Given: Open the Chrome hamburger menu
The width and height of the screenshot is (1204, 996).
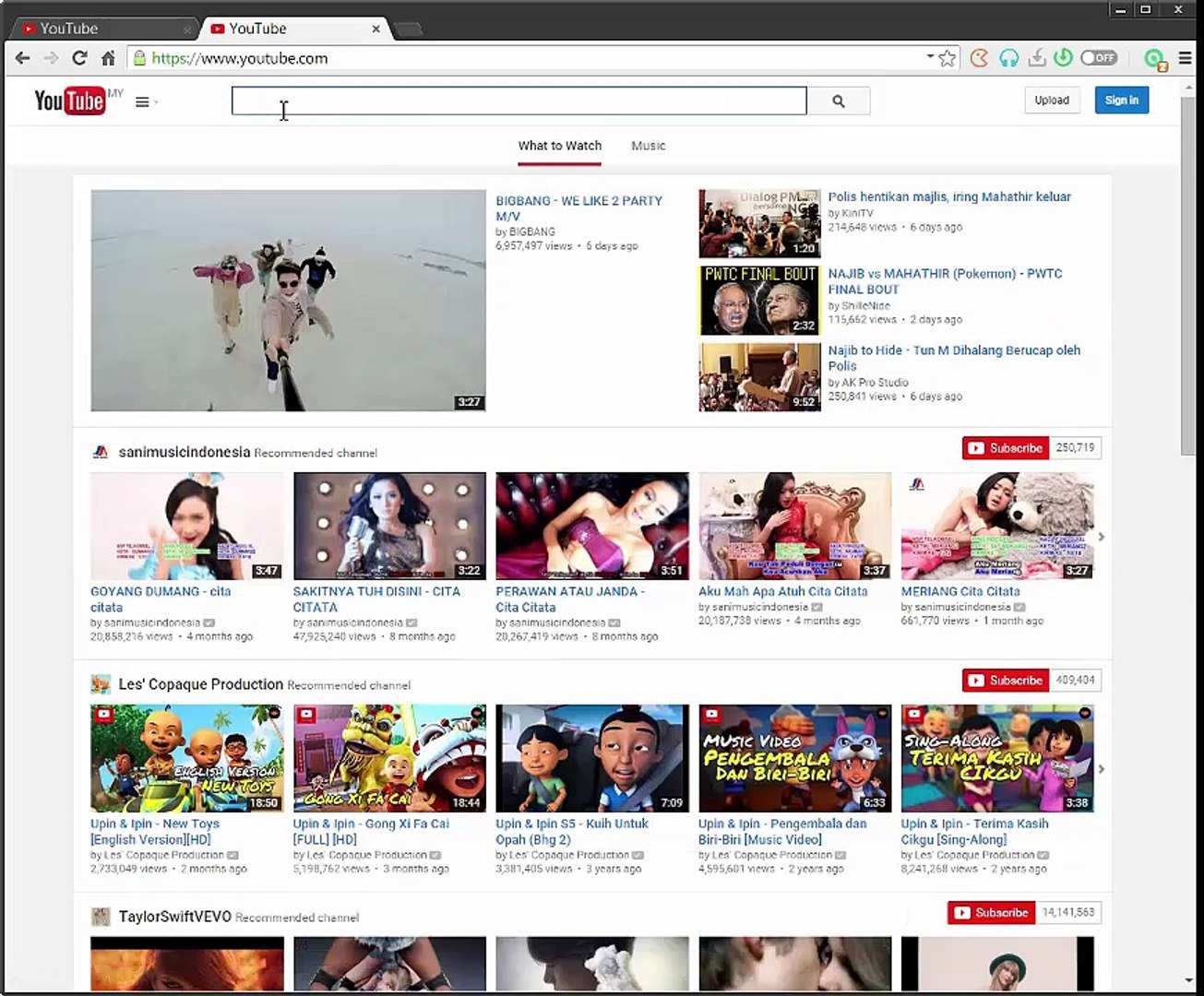Looking at the screenshot, I should [x=1186, y=58].
